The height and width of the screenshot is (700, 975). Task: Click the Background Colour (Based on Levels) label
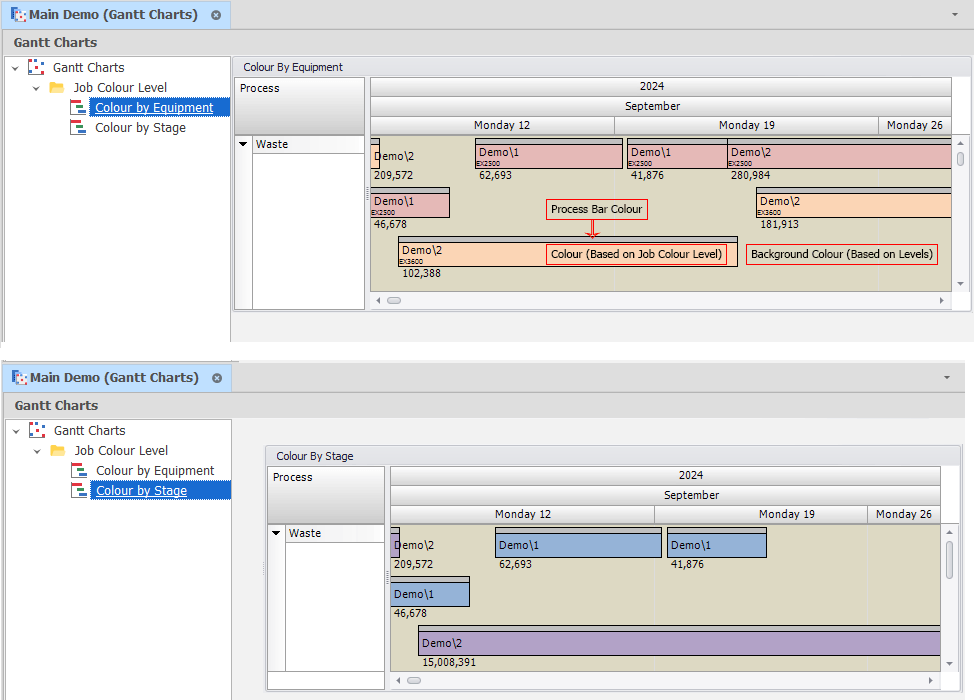[x=841, y=254]
